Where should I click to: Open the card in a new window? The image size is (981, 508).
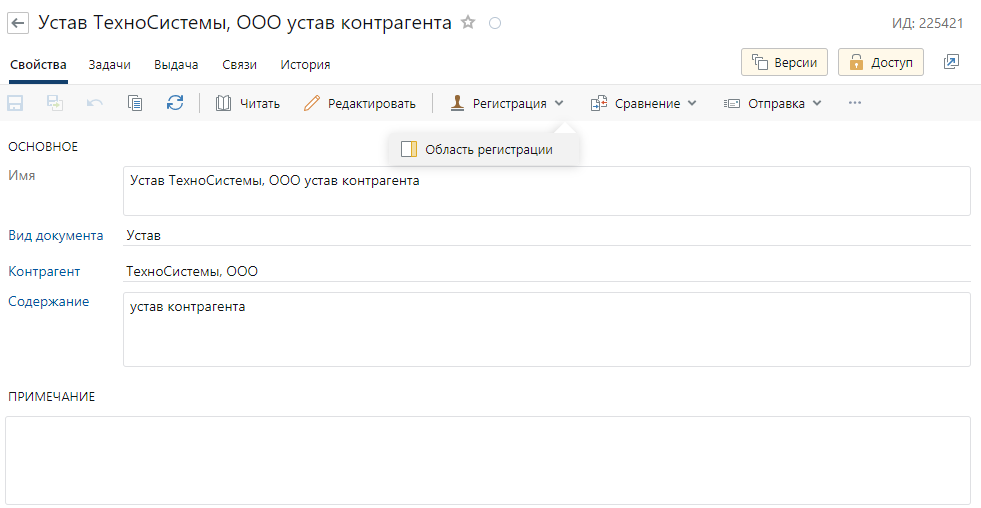951,62
